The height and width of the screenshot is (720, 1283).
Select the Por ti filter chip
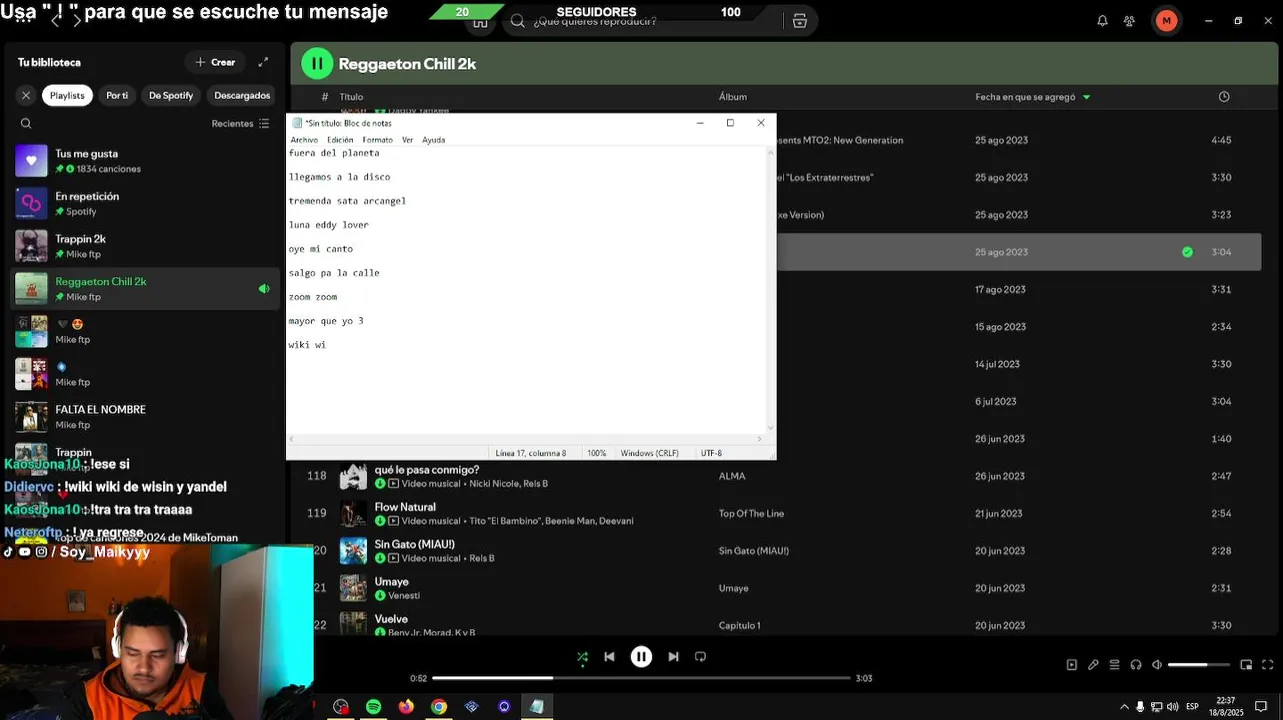pos(117,95)
